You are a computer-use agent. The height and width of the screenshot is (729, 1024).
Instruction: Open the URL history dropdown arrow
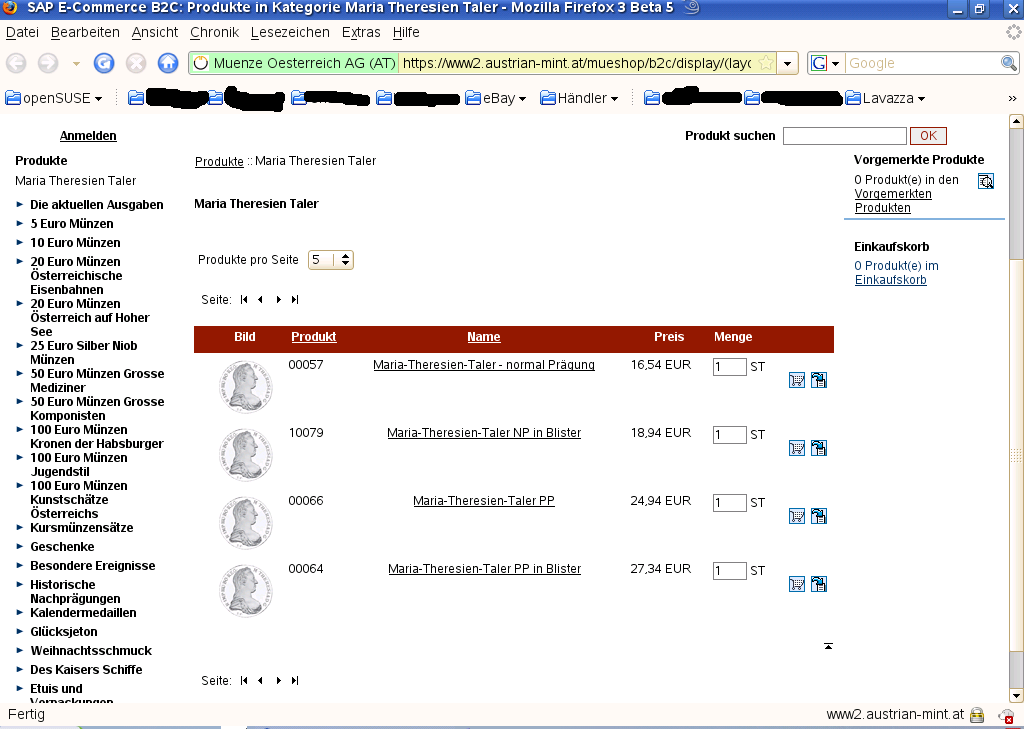pyautogui.click(x=788, y=63)
